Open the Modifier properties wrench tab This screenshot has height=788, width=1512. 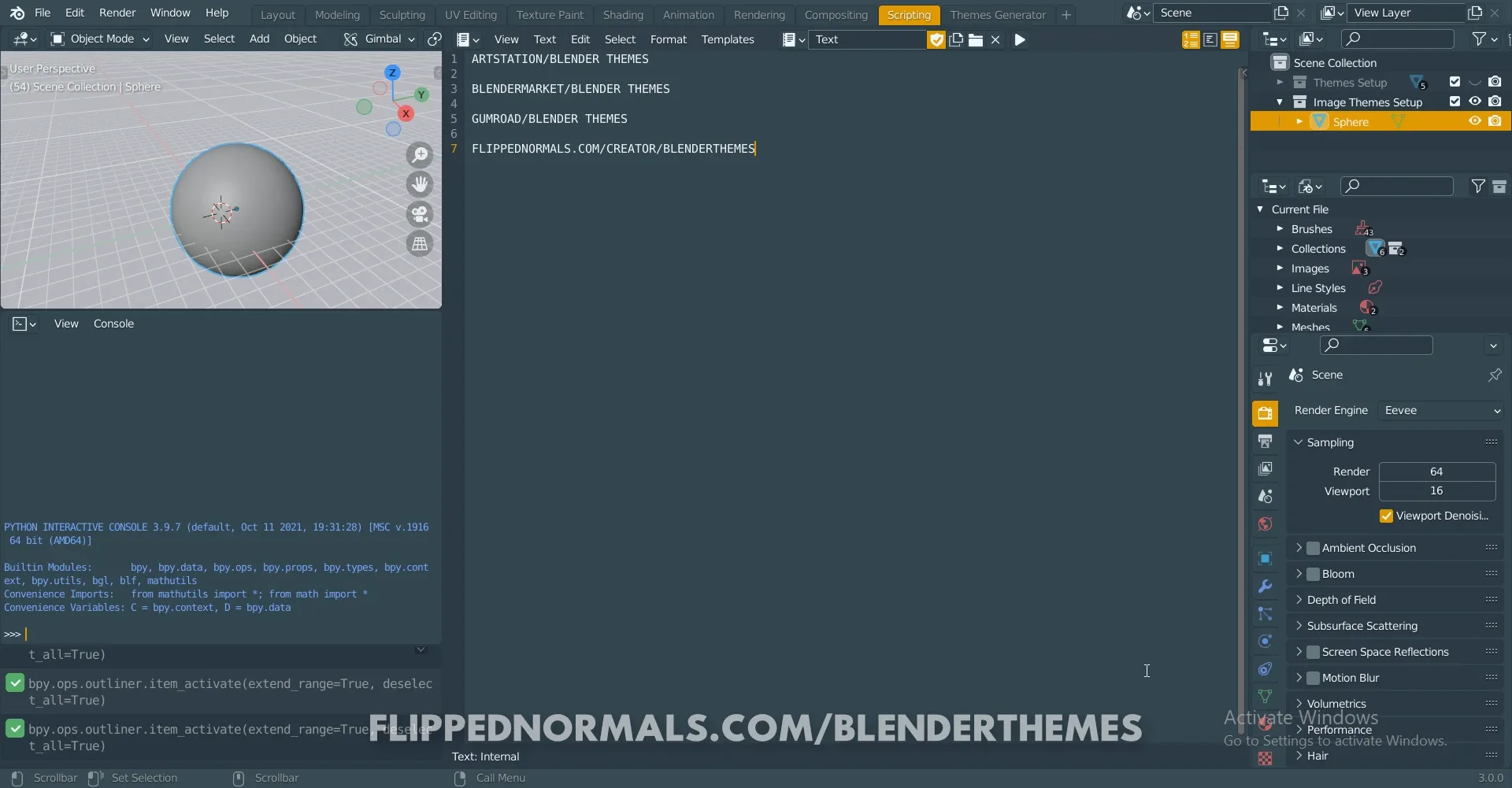pyautogui.click(x=1265, y=586)
